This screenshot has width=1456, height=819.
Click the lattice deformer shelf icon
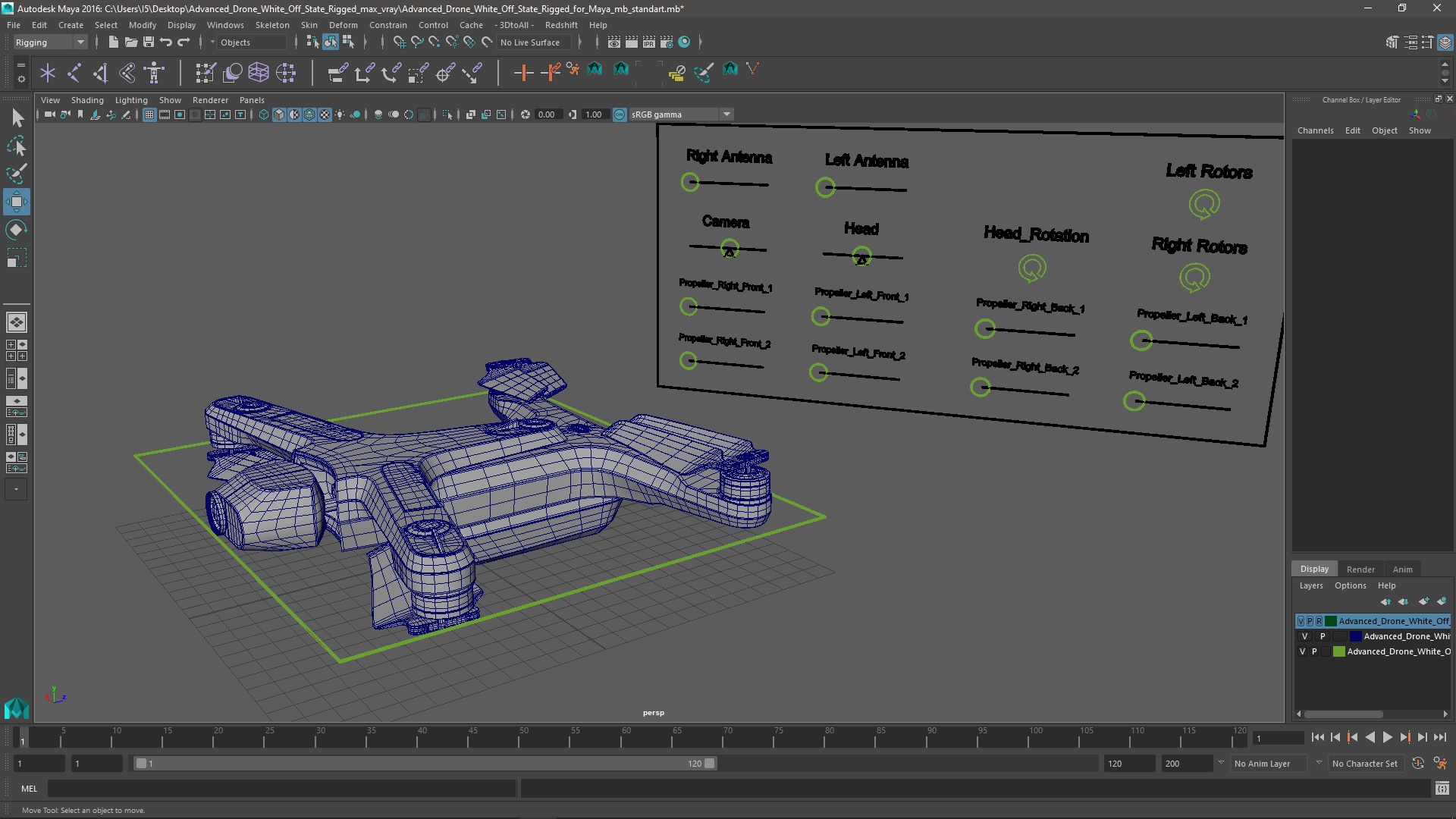click(259, 73)
